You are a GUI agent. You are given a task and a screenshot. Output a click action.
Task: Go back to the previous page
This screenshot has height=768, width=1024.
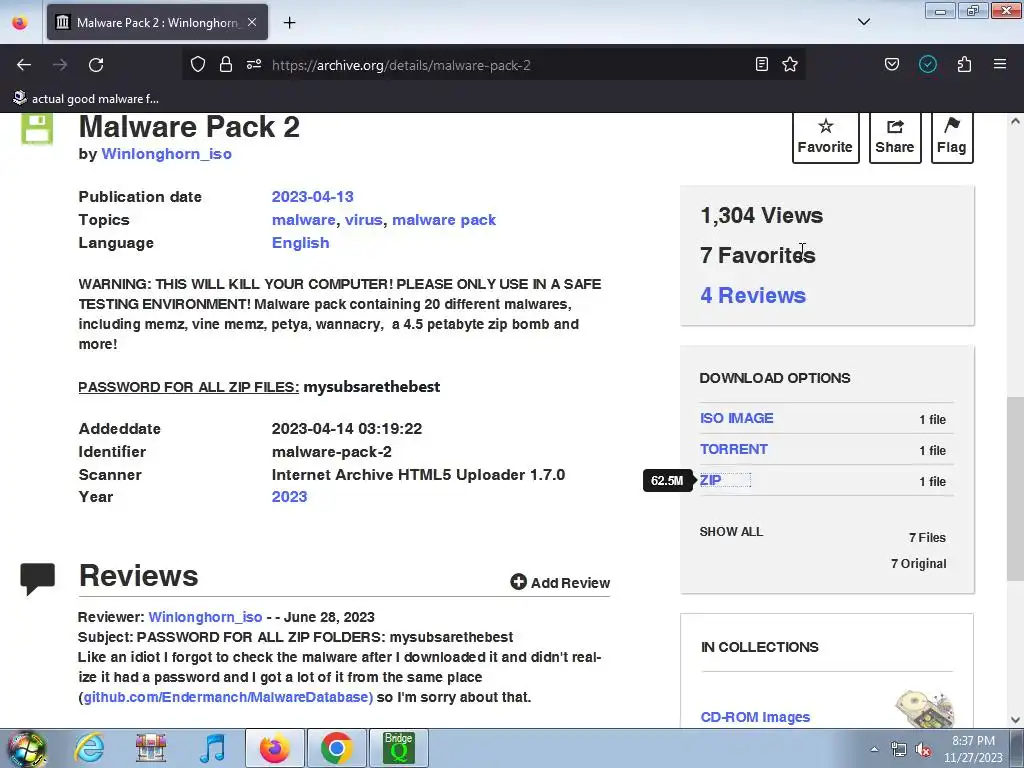tap(24, 65)
